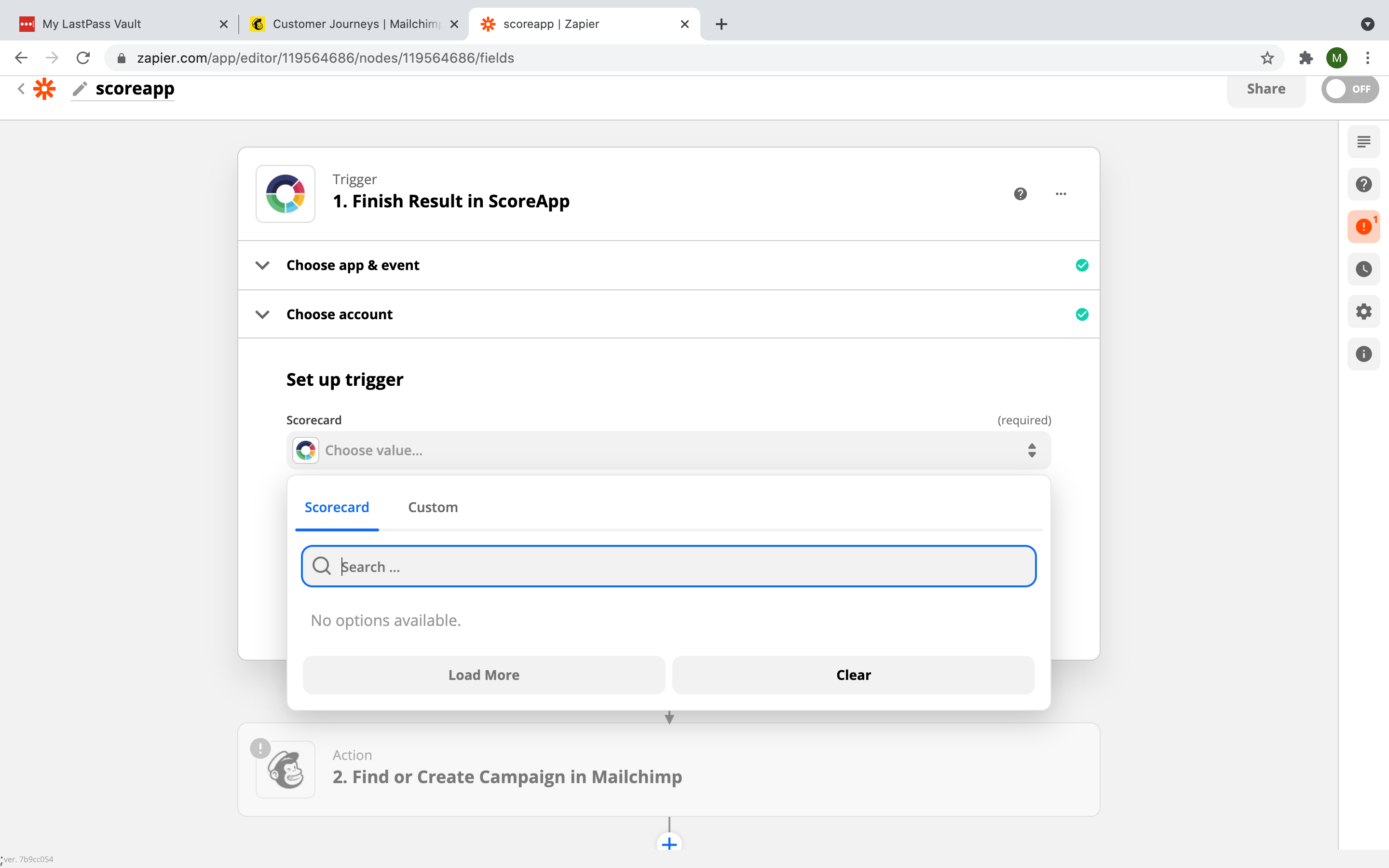View site info via the lock icon
1389x868 pixels.
(x=121, y=58)
